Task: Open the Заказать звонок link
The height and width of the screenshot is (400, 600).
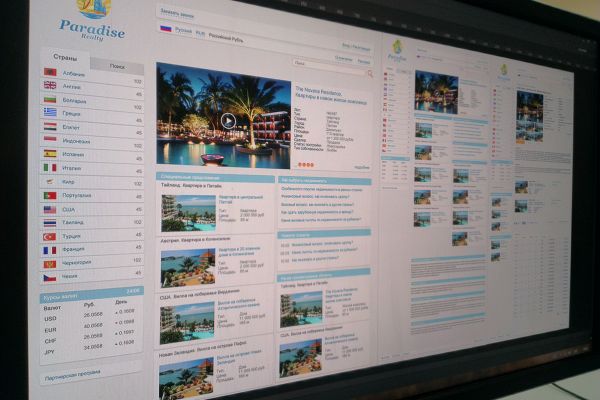Action: point(177,14)
